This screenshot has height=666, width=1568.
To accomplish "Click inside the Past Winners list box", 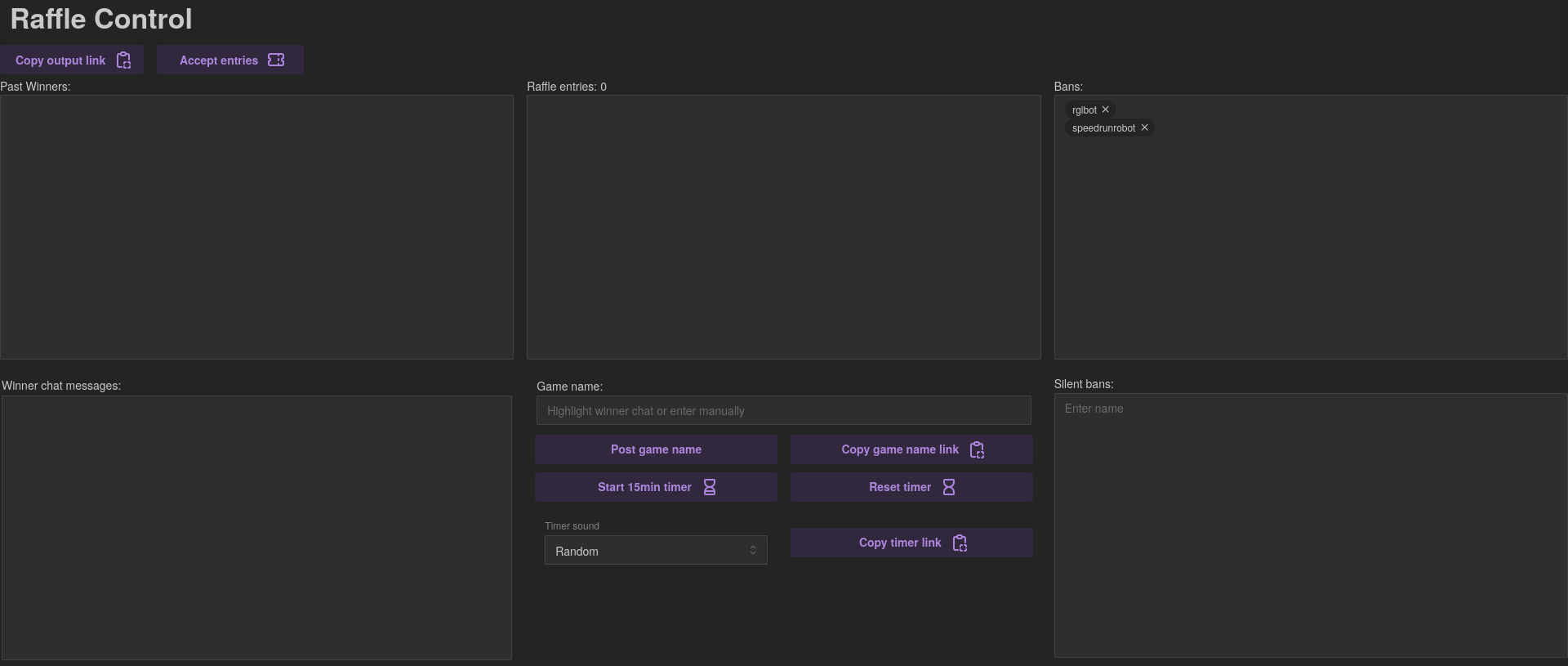I will (256, 227).
